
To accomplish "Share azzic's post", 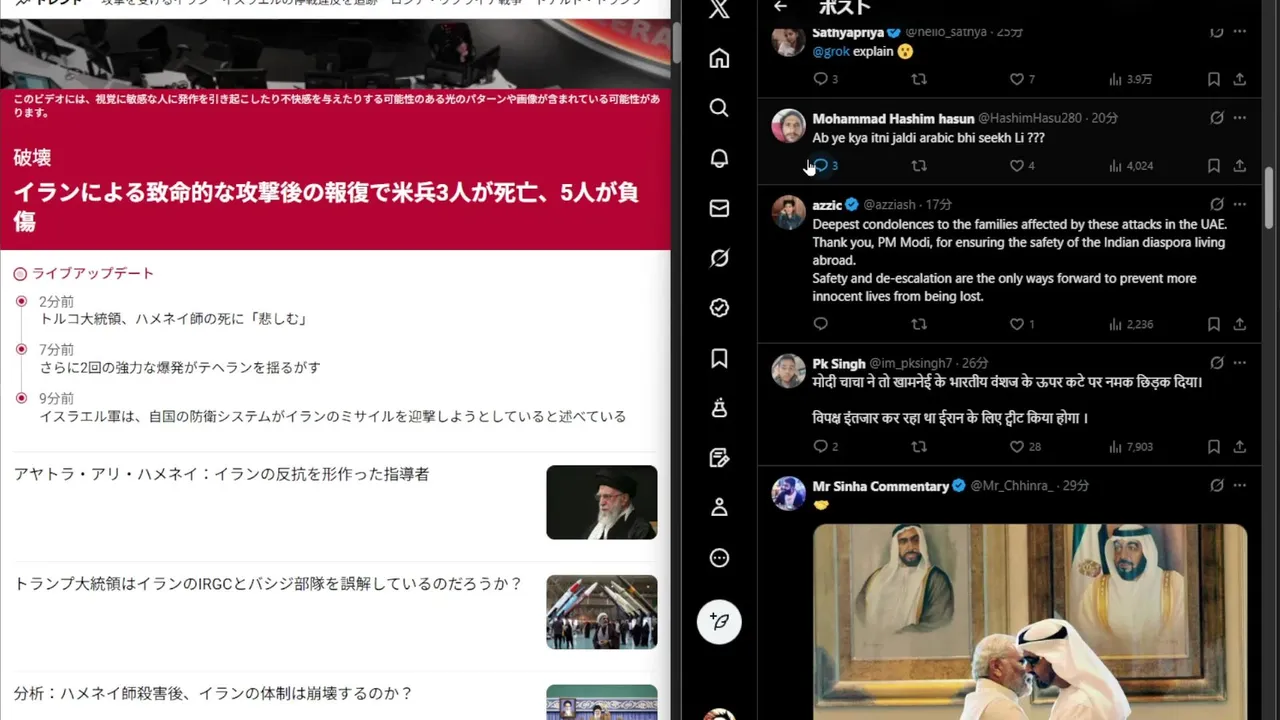I will [x=1240, y=324].
